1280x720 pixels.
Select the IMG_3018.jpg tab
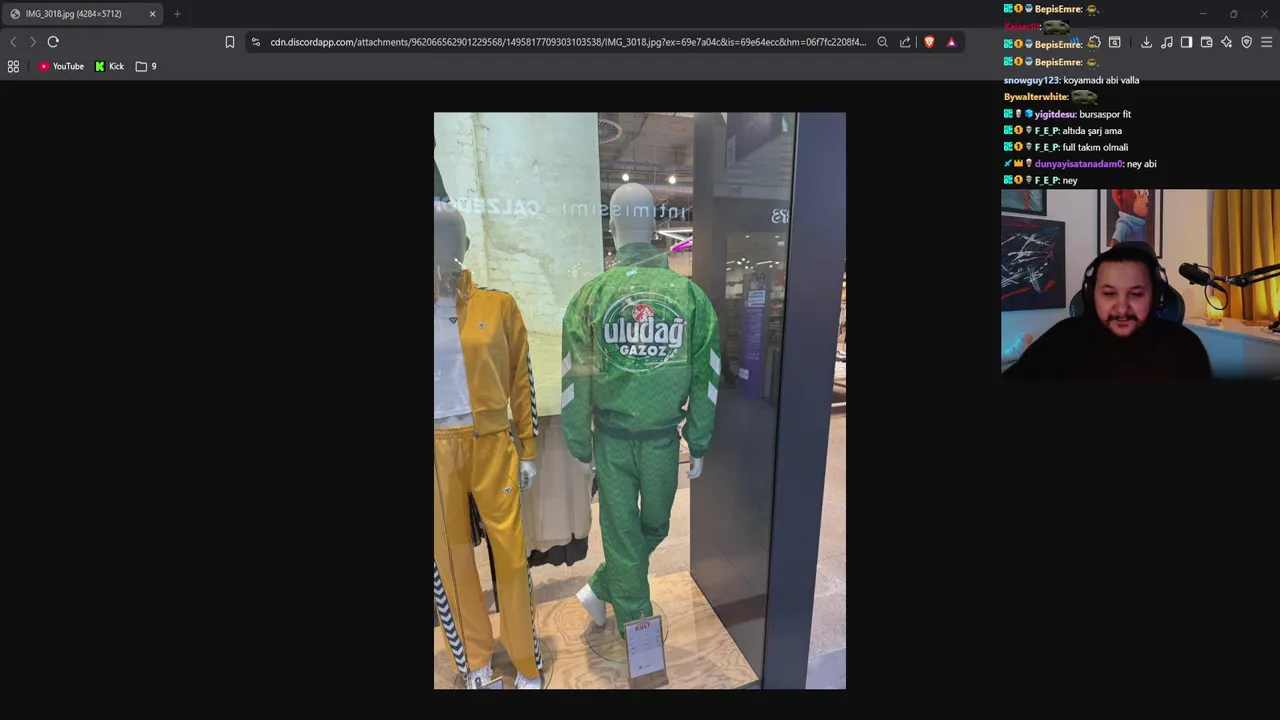click(82, 14)
